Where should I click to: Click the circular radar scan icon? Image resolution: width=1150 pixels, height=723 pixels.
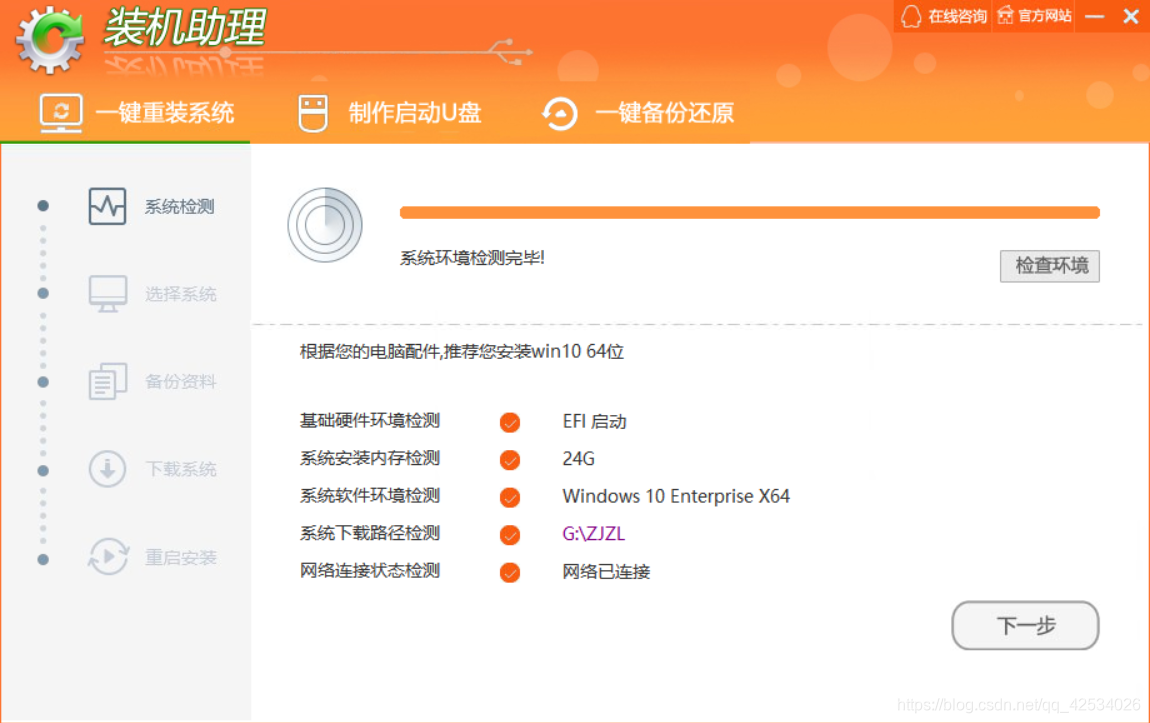tap(325, 224)
